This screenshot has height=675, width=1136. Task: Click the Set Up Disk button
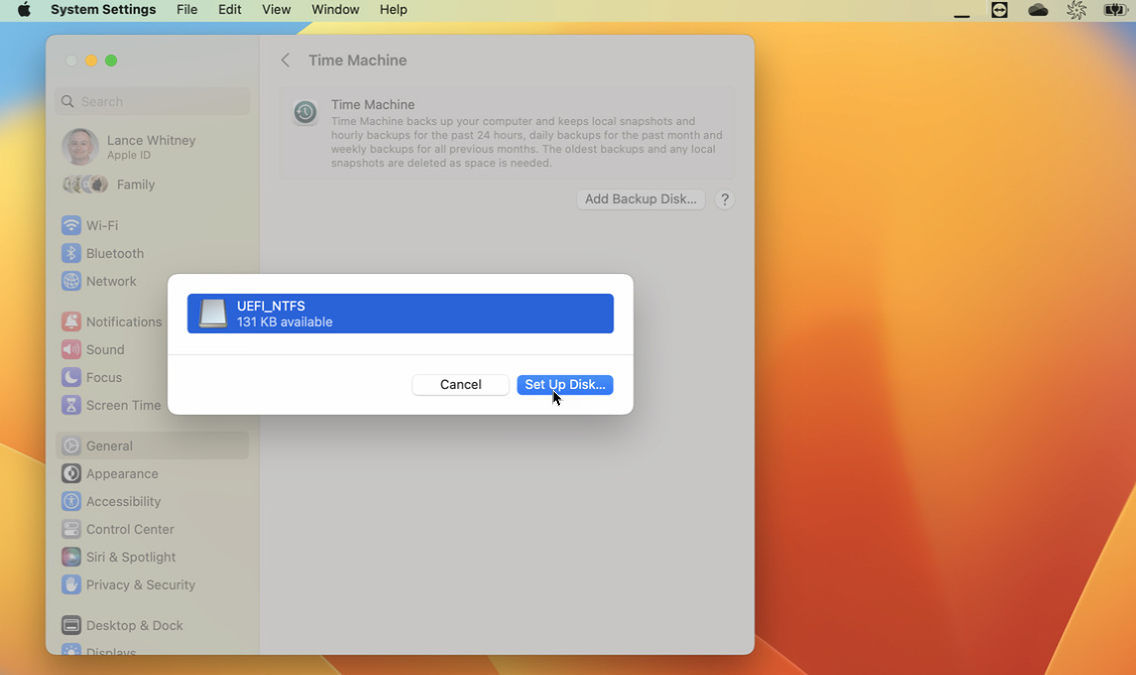point(565,384)
